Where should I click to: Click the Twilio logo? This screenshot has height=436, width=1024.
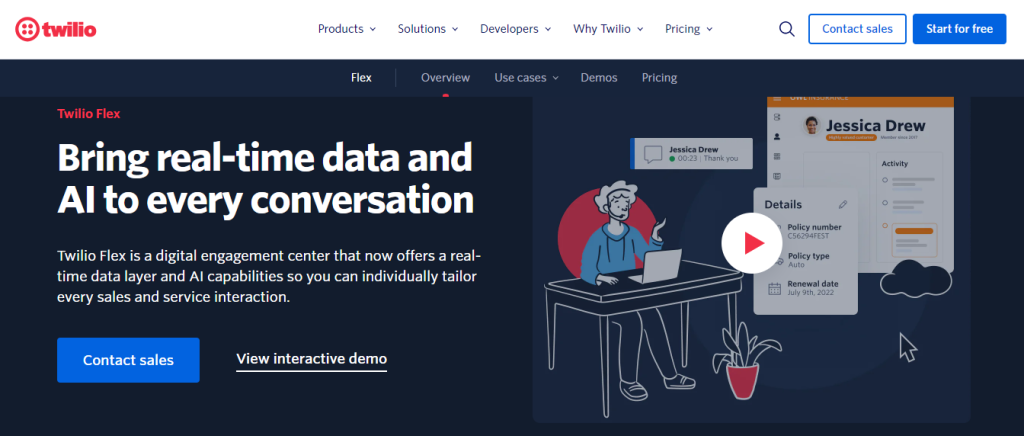[56, 29]
